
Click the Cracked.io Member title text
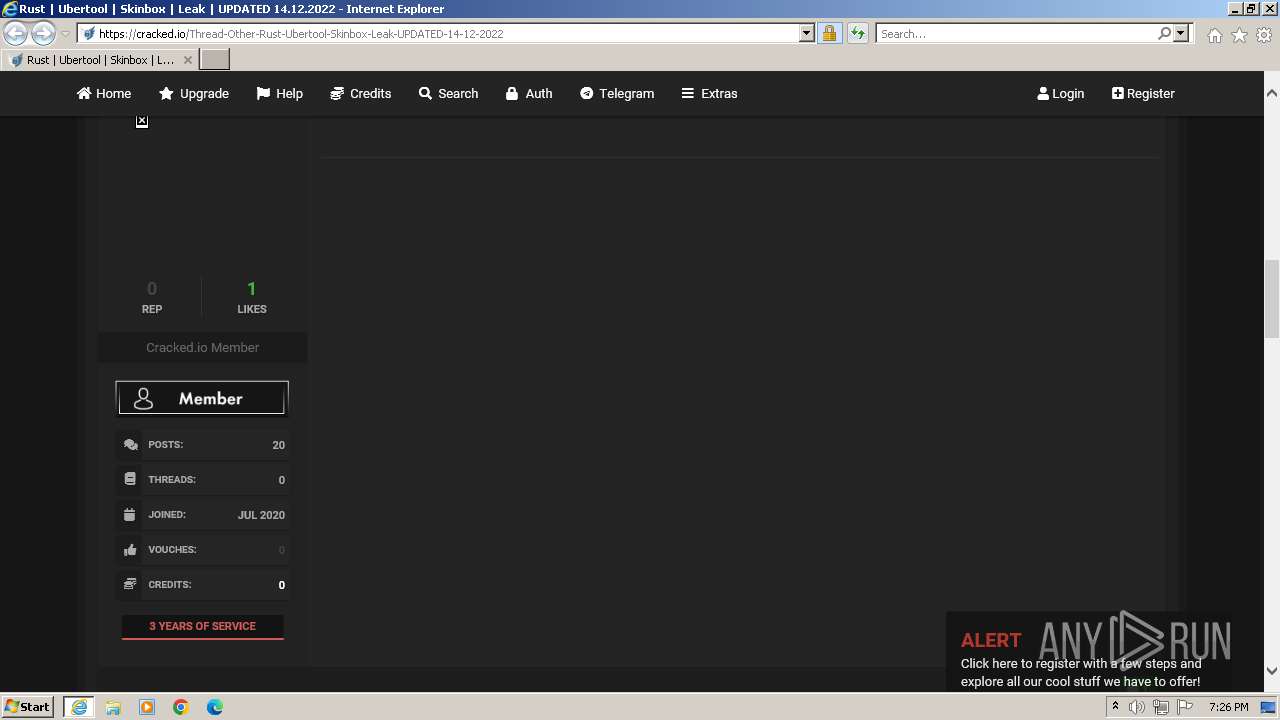point(203,348)
